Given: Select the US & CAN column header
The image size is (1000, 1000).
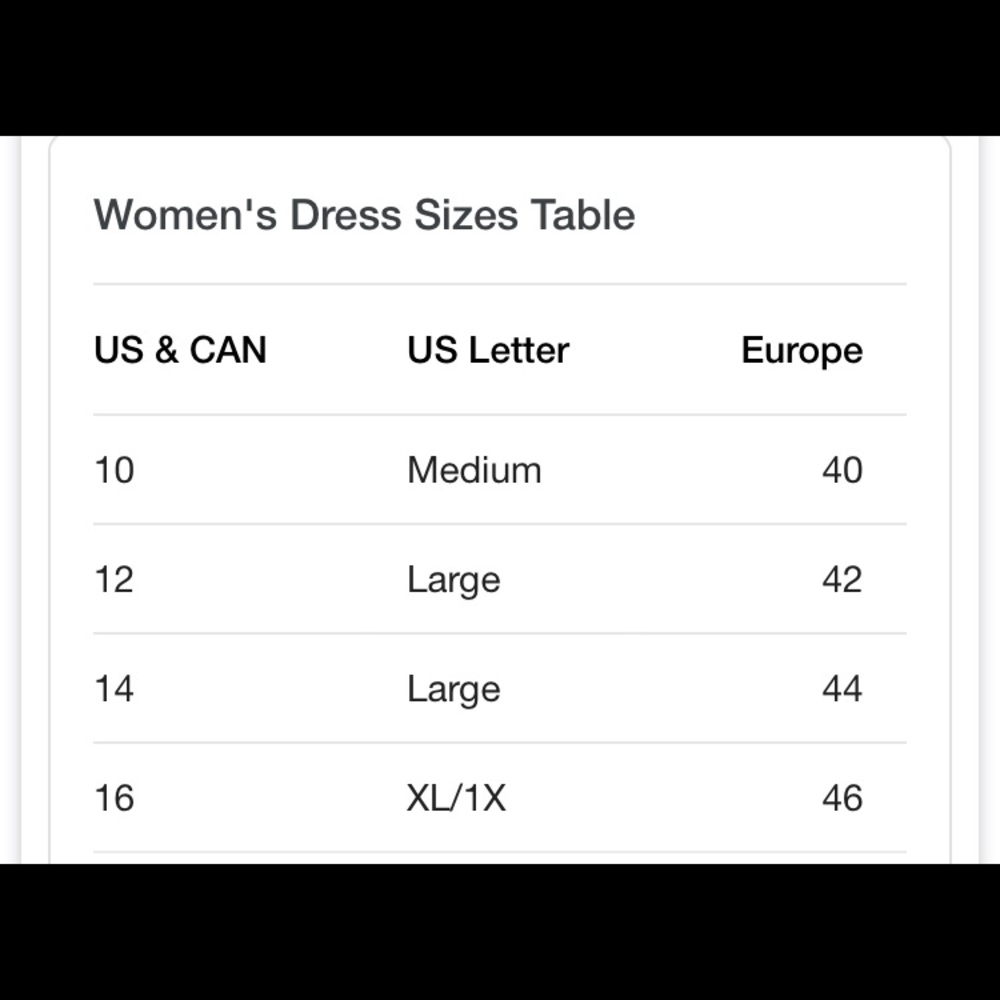Looking at the screenshot, I should 180,350.
